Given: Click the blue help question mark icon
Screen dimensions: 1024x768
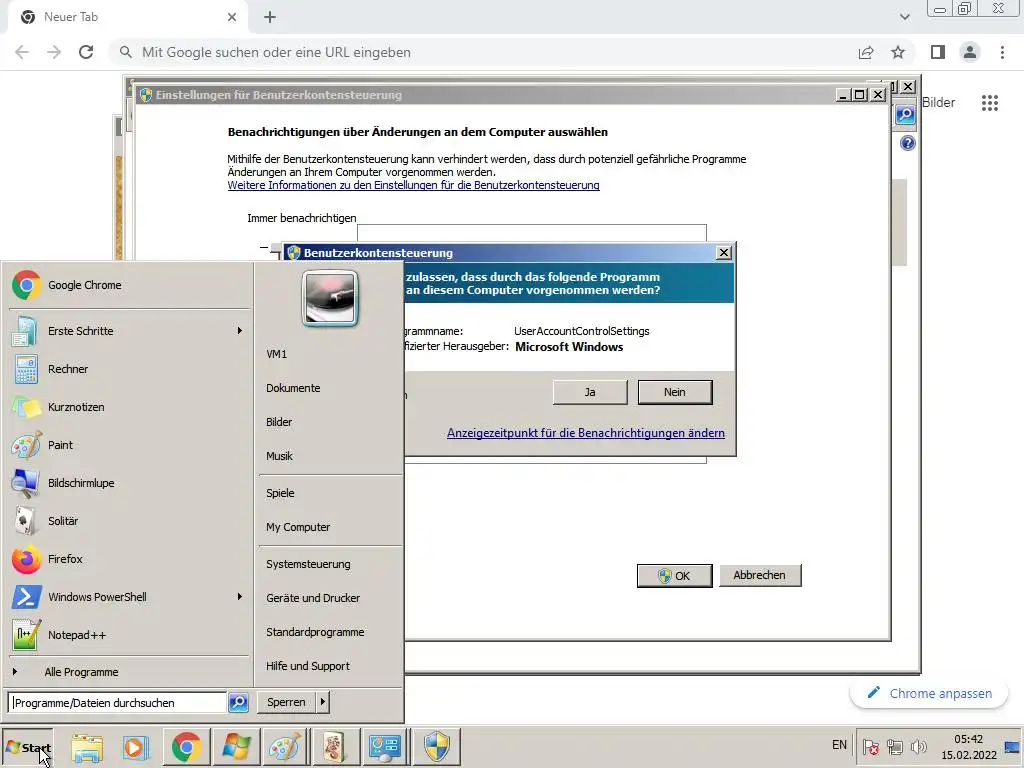Looking at the screenshot, I should (907, 143).
